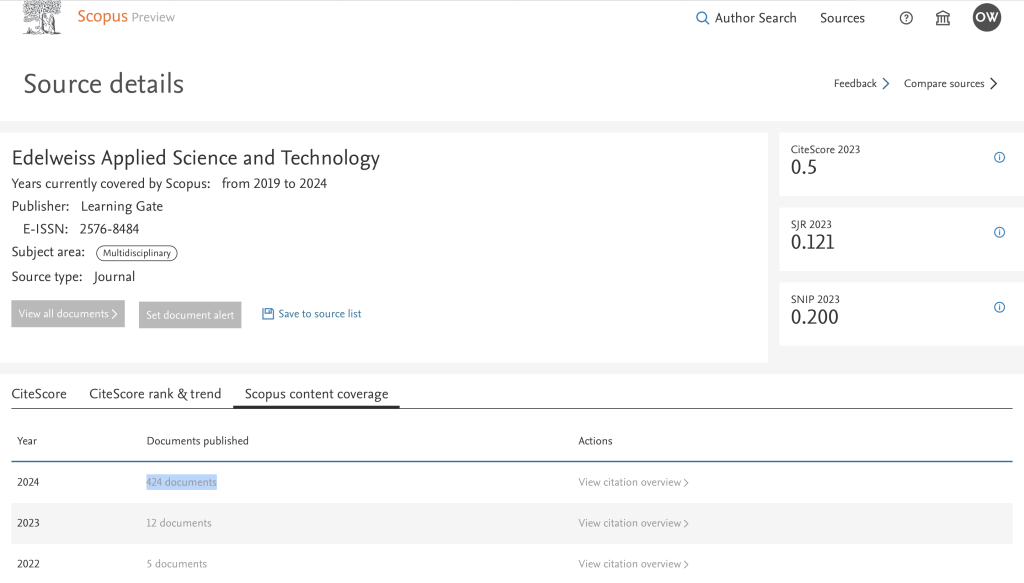
Task: Click the Set document alert button
Action: 190,315
